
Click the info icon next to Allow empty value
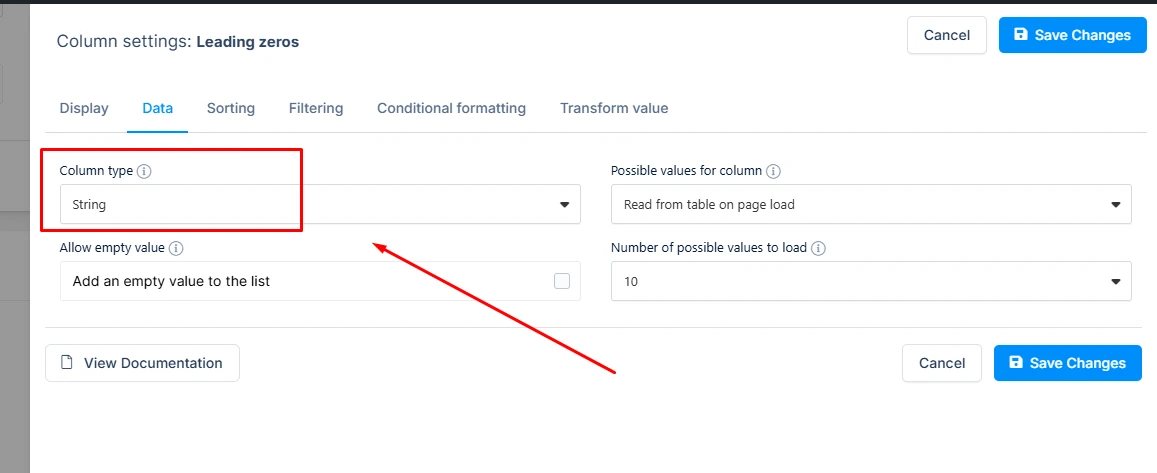click(176, 248)
